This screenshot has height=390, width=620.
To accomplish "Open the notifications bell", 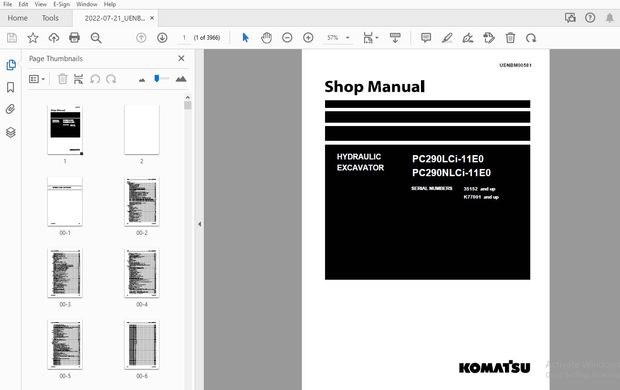I will pyautogui.click(x=610, y=18).
